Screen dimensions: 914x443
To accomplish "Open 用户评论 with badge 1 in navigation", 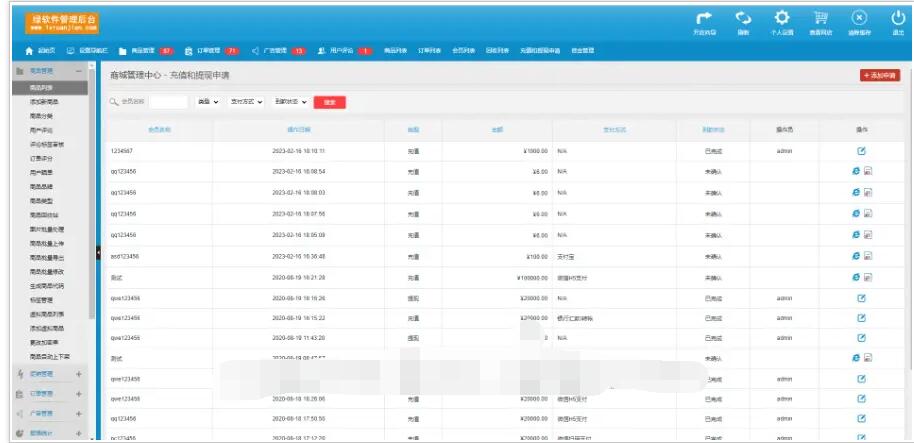I will coord(345,51).
